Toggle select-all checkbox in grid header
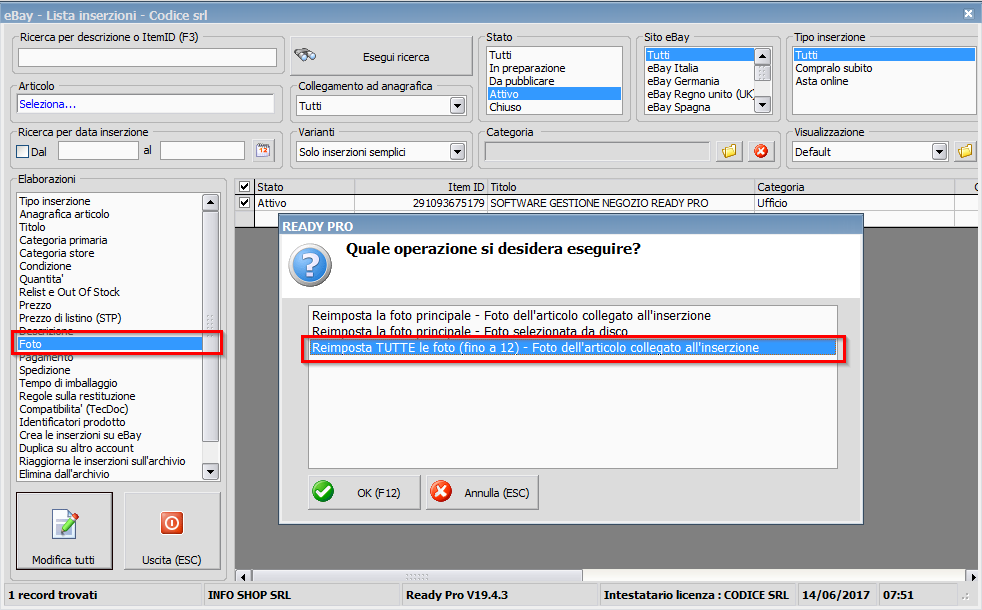 (245, 187)
